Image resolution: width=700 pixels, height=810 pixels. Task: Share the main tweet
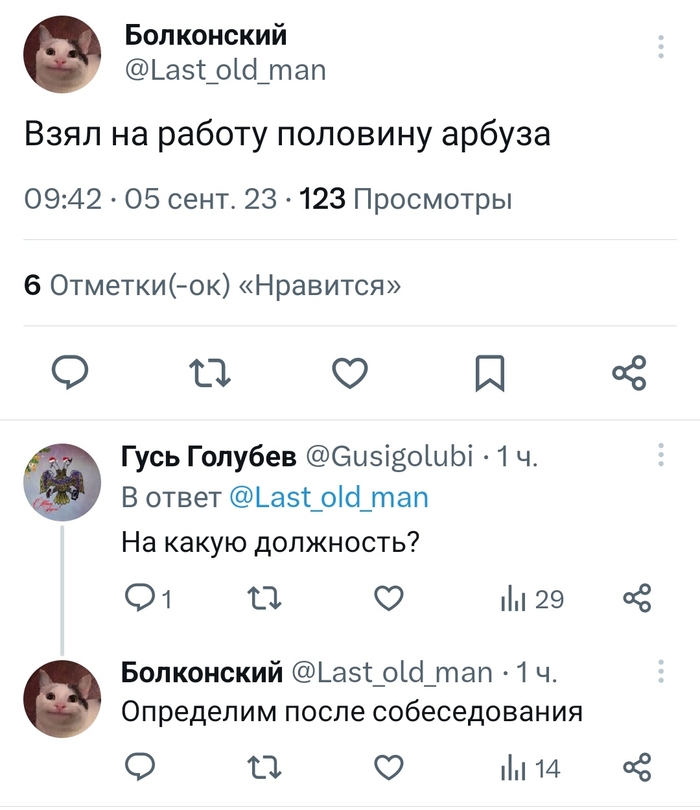click(629, 373)
